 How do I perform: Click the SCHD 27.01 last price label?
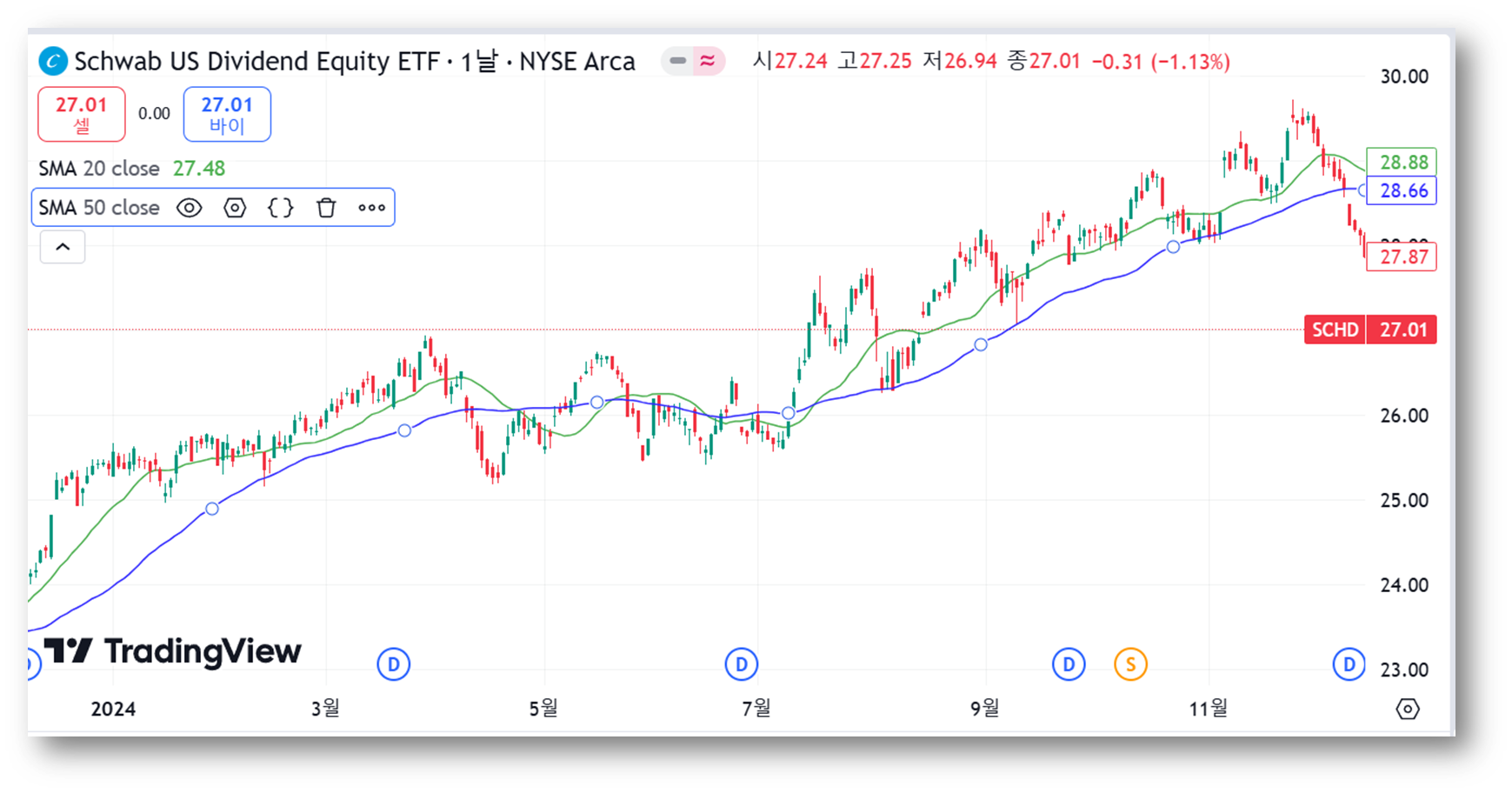click(1370, 330)
